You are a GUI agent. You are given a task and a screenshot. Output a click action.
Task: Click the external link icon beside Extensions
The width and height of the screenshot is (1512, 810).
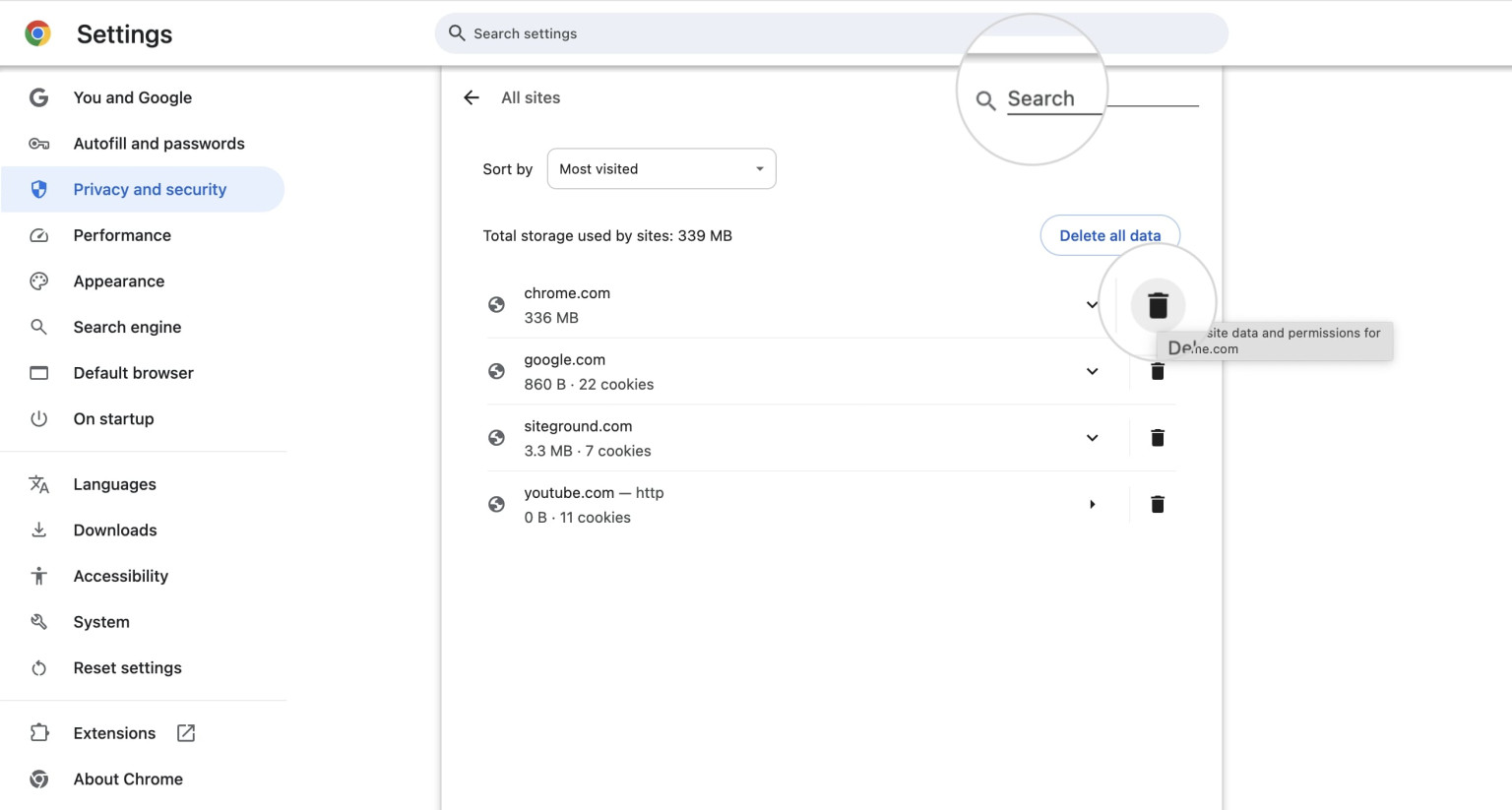186,733
